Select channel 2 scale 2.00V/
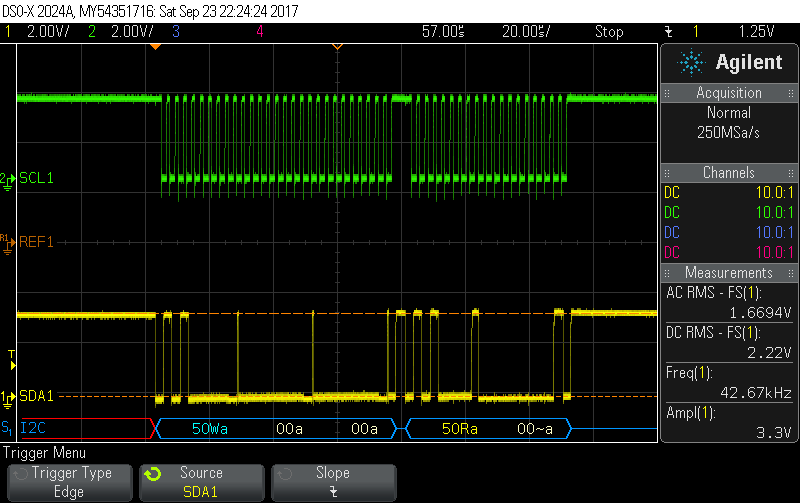The height and width of the screenshot is (503, 800). coord(132,32)
